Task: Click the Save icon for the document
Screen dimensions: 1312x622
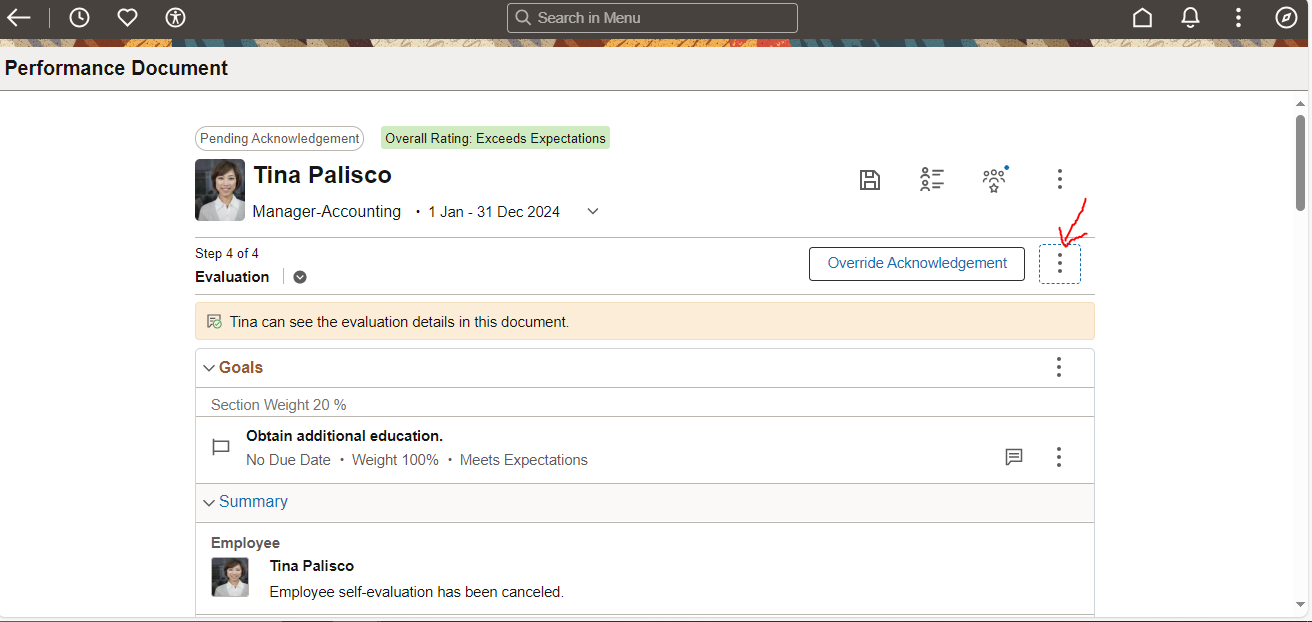Action: coord(869,179)
